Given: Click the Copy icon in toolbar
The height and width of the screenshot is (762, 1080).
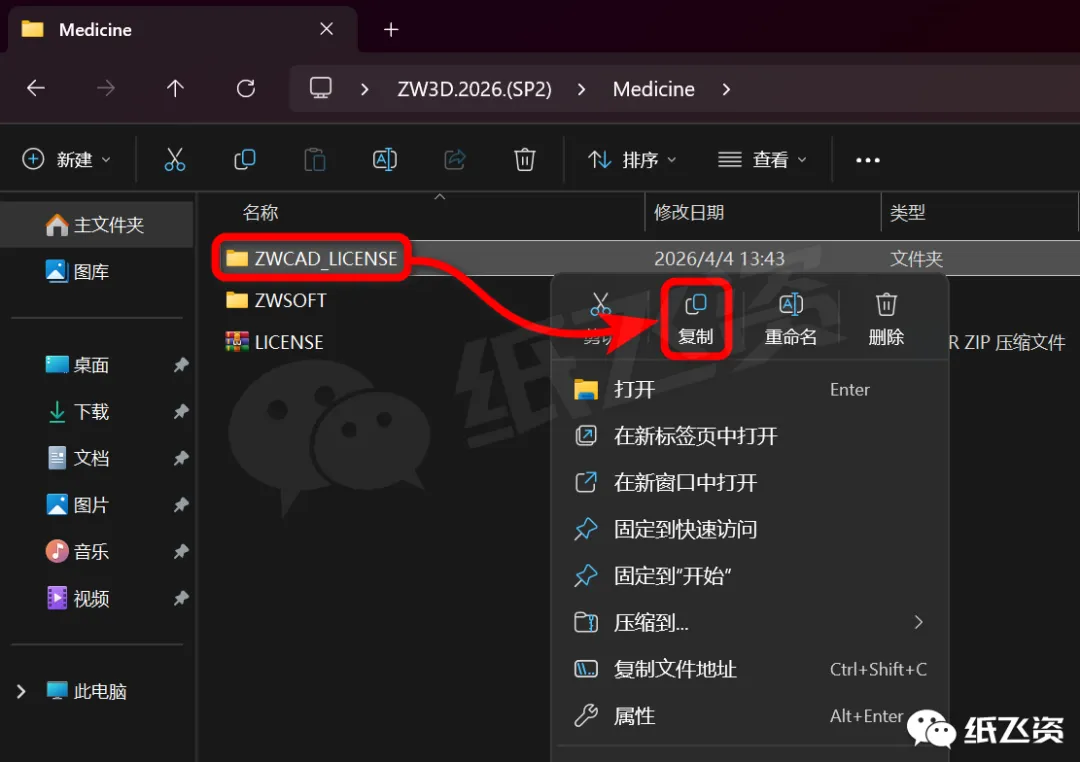Looking at the screenshot, I should pos(245,160).
